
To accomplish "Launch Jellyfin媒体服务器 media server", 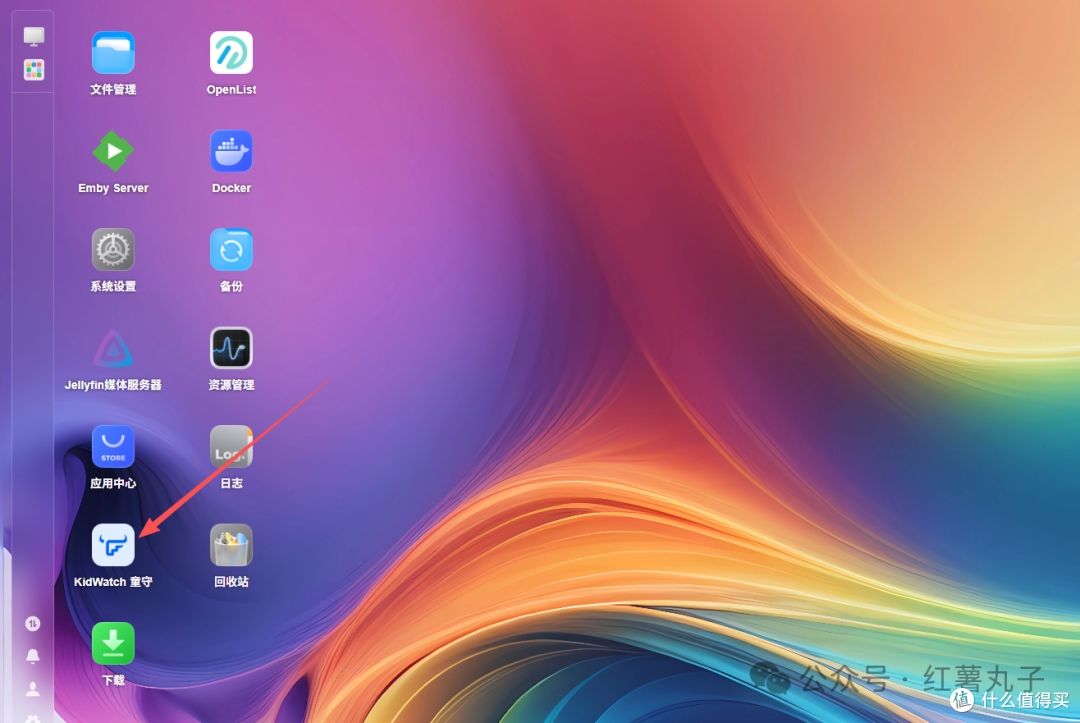I will click(113, 348).
